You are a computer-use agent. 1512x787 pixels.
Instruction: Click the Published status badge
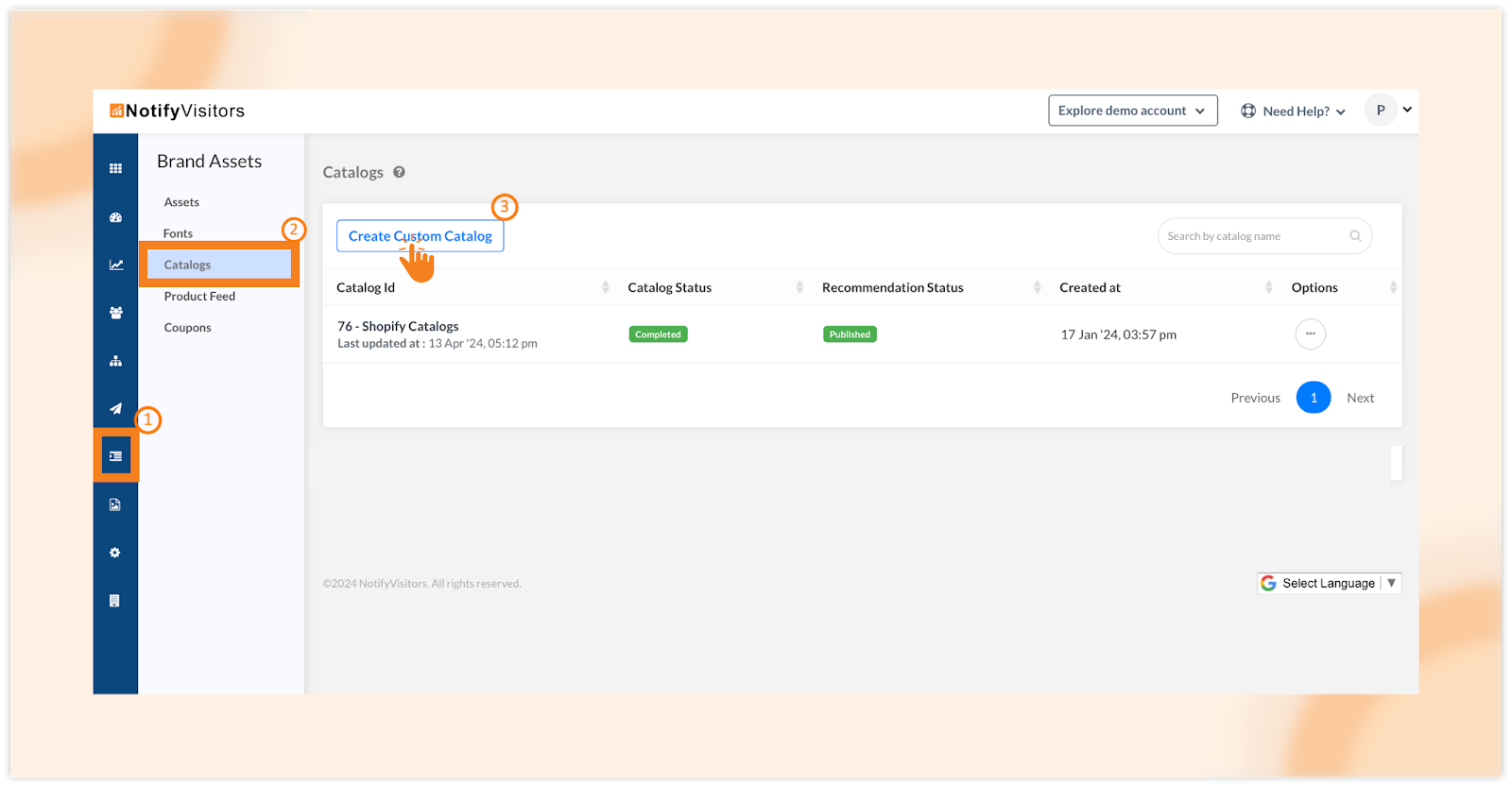(850, 334)
